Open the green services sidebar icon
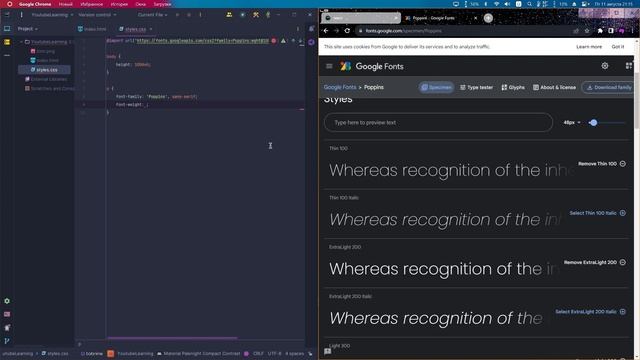Viewport: 640px width, 360px height. (x=7, y=301)
